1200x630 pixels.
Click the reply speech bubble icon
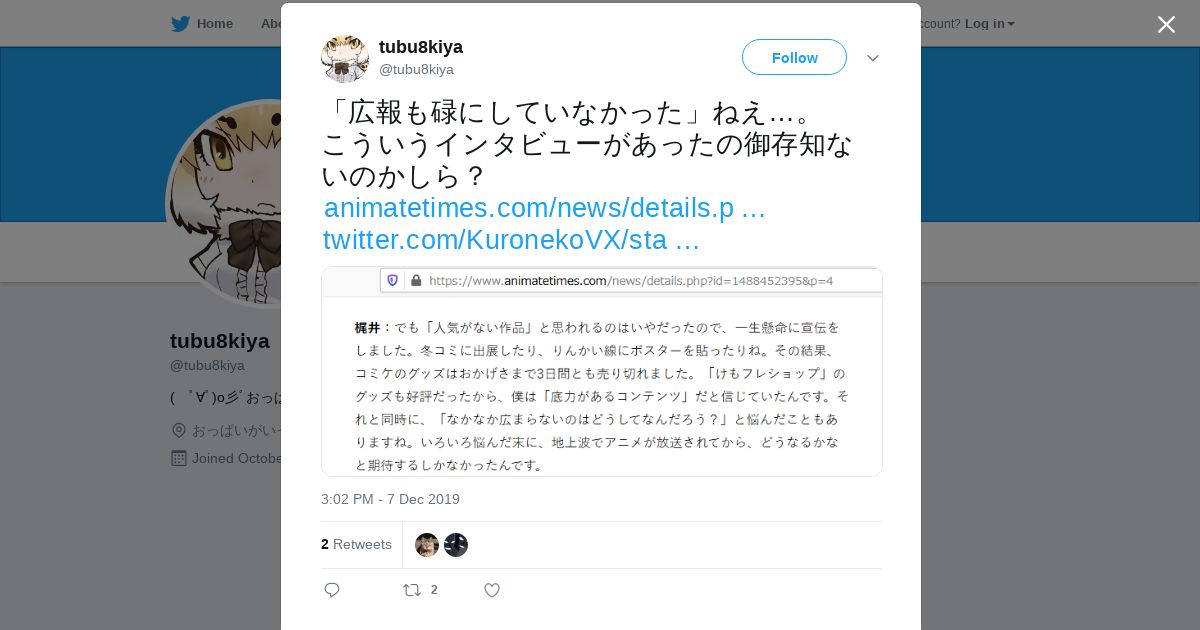click(x=332, y=590)
